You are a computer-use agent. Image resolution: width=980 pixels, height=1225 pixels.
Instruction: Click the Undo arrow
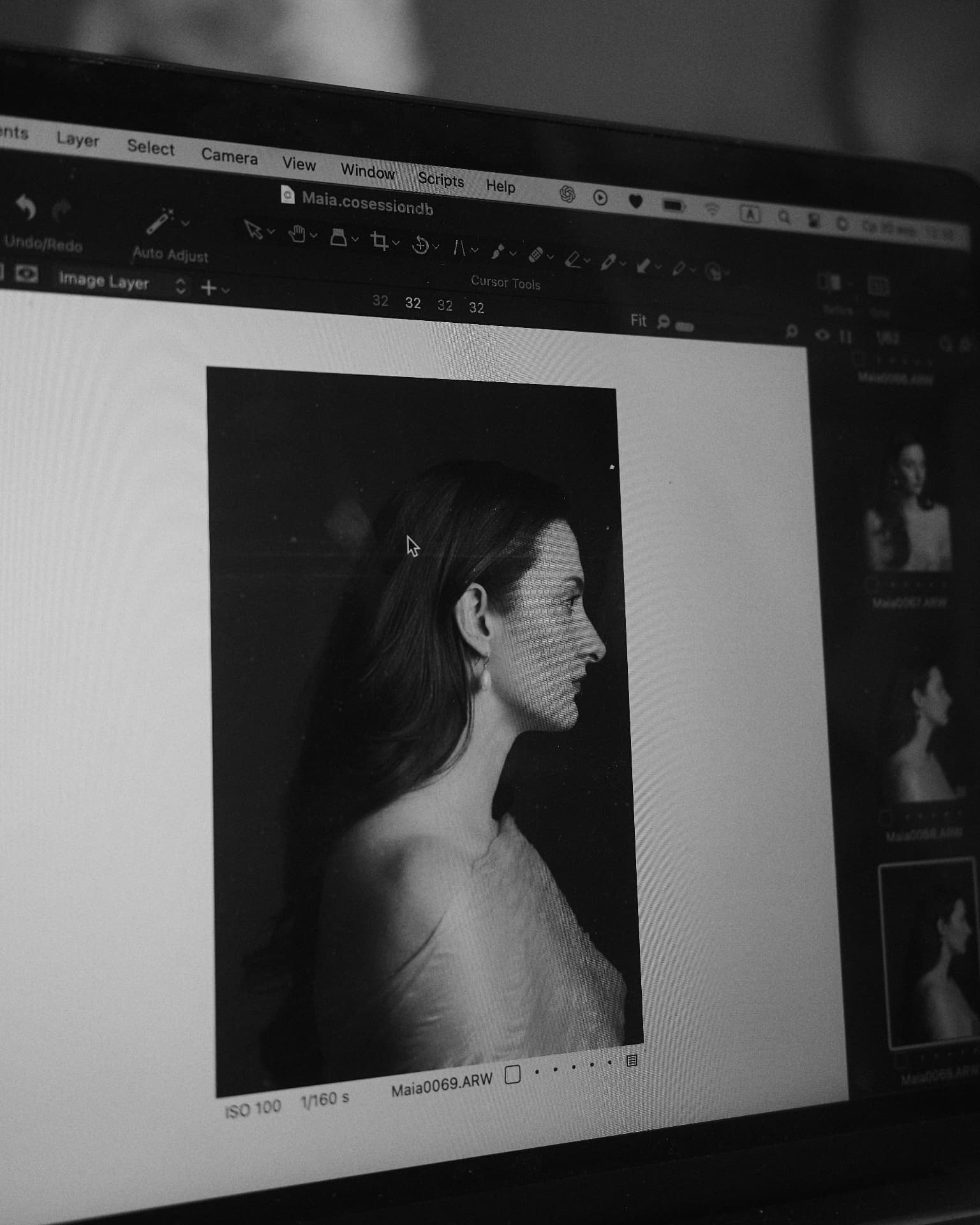pos(26,208)
